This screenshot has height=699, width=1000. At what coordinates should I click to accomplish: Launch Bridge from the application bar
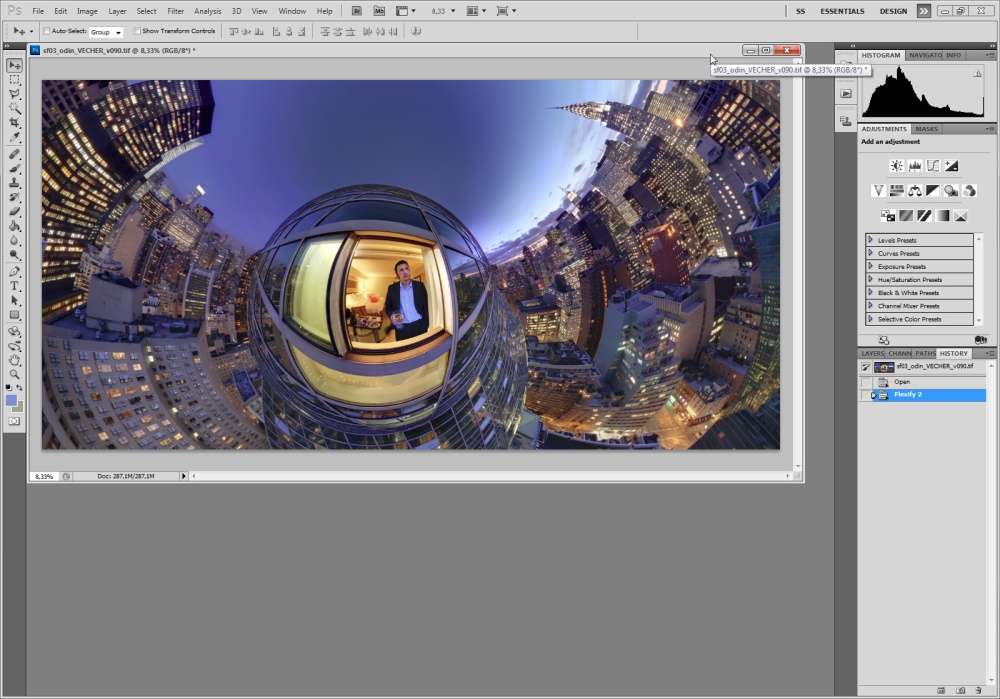(x=358, y=11)
